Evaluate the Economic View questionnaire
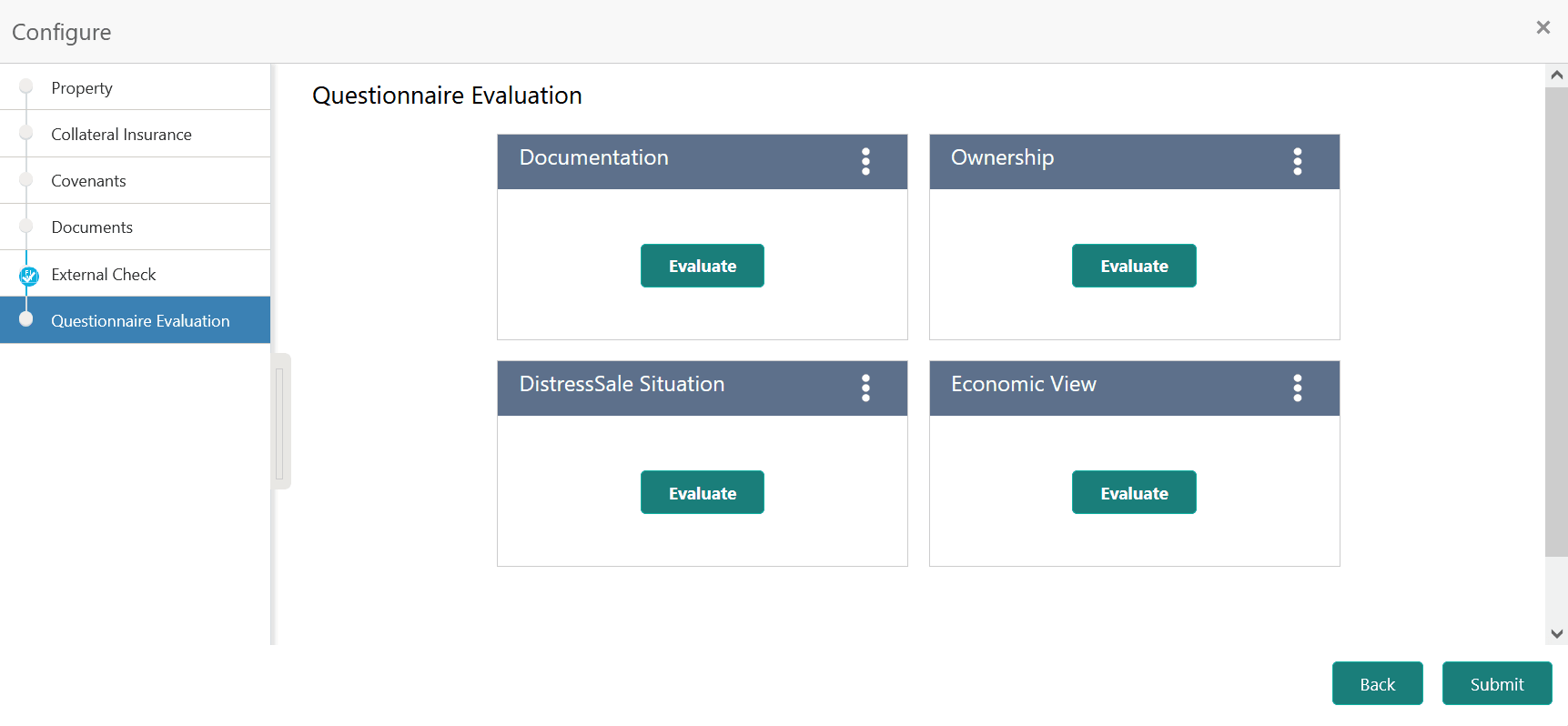 point(1133,492)
